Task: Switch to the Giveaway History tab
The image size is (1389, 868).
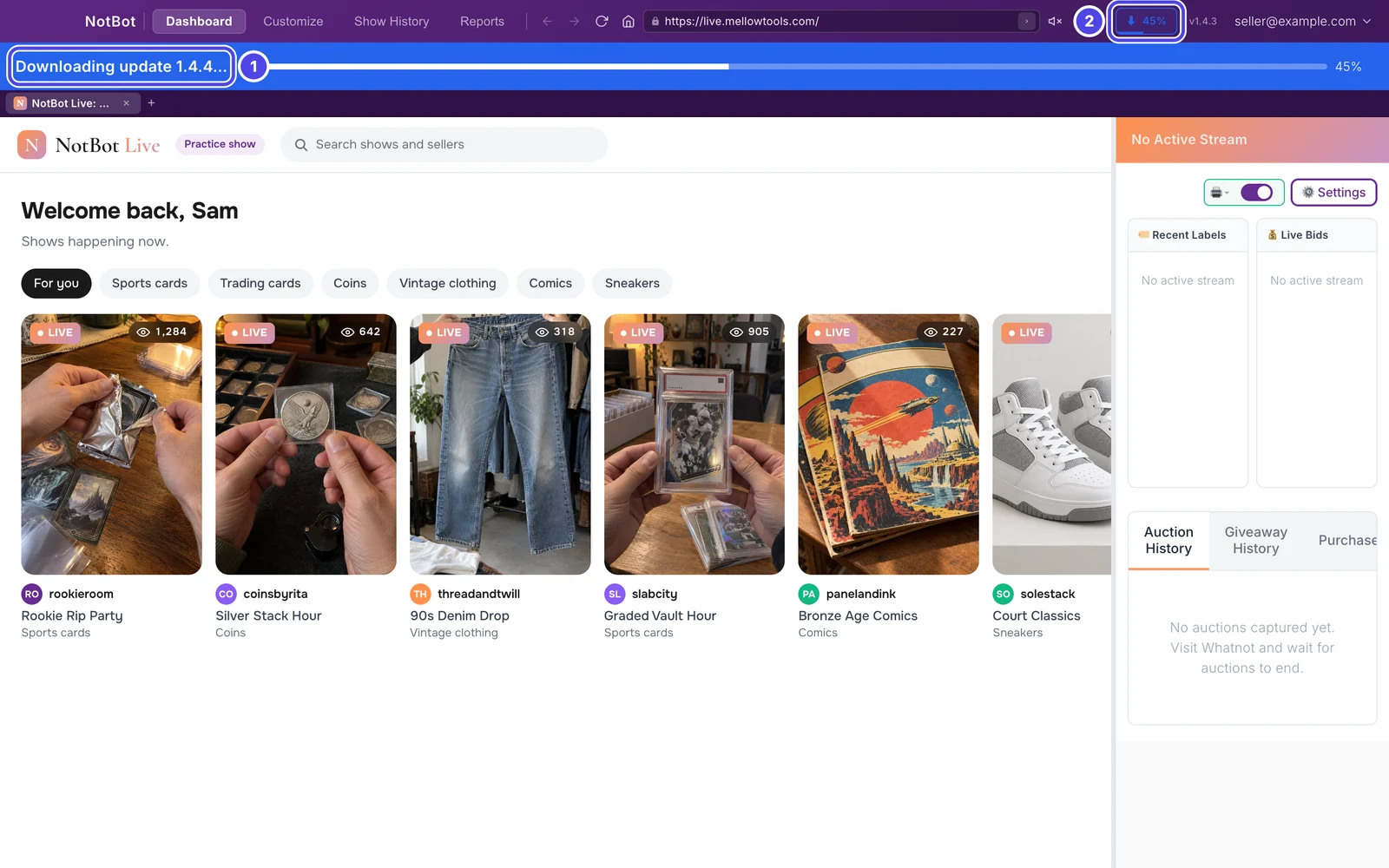Action: click(1255, 540)
